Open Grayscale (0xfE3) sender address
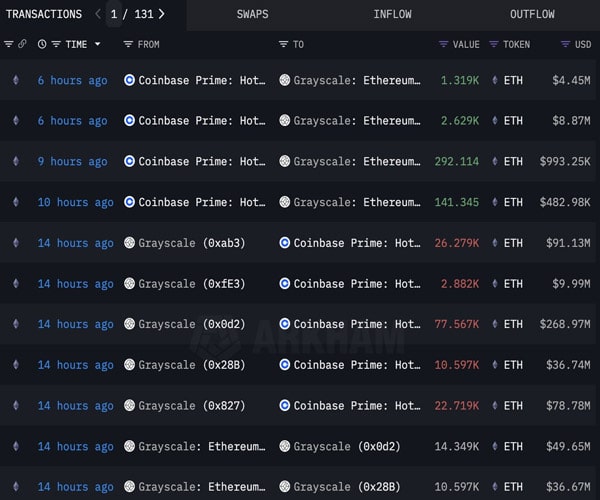The height and width of the screenshot is (500, 600). pyautogui.click(x=192, y=284)
